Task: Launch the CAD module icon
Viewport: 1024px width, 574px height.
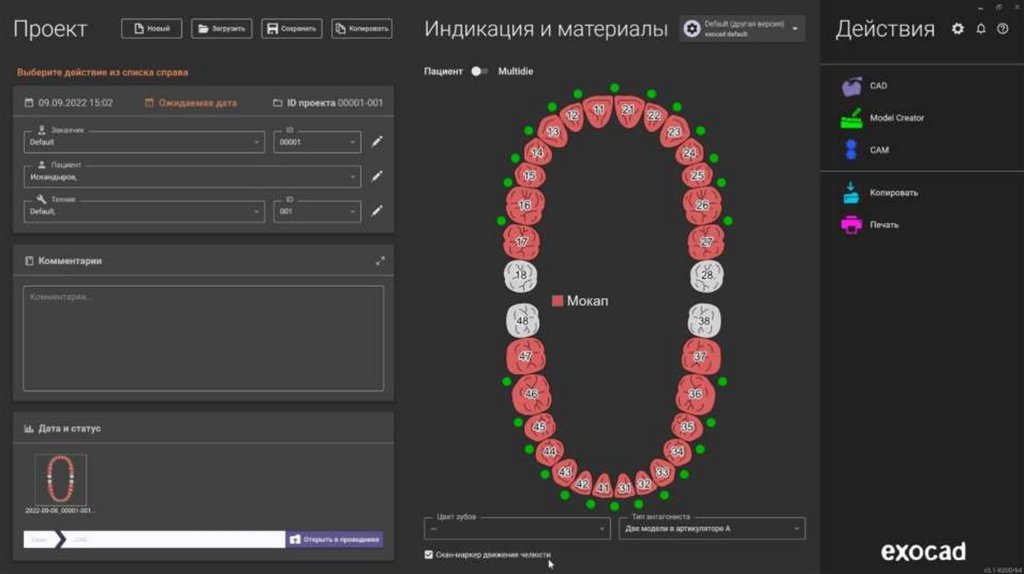Action: tap(851, 86)
